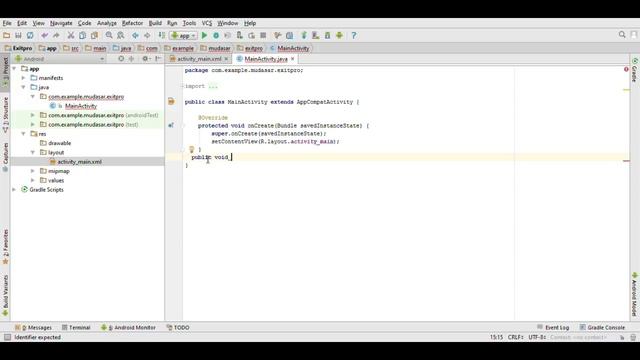Run the app with green play button
The width and height of the screenshot is (640, 360).
pyautogui.click(x=204, y=36)
